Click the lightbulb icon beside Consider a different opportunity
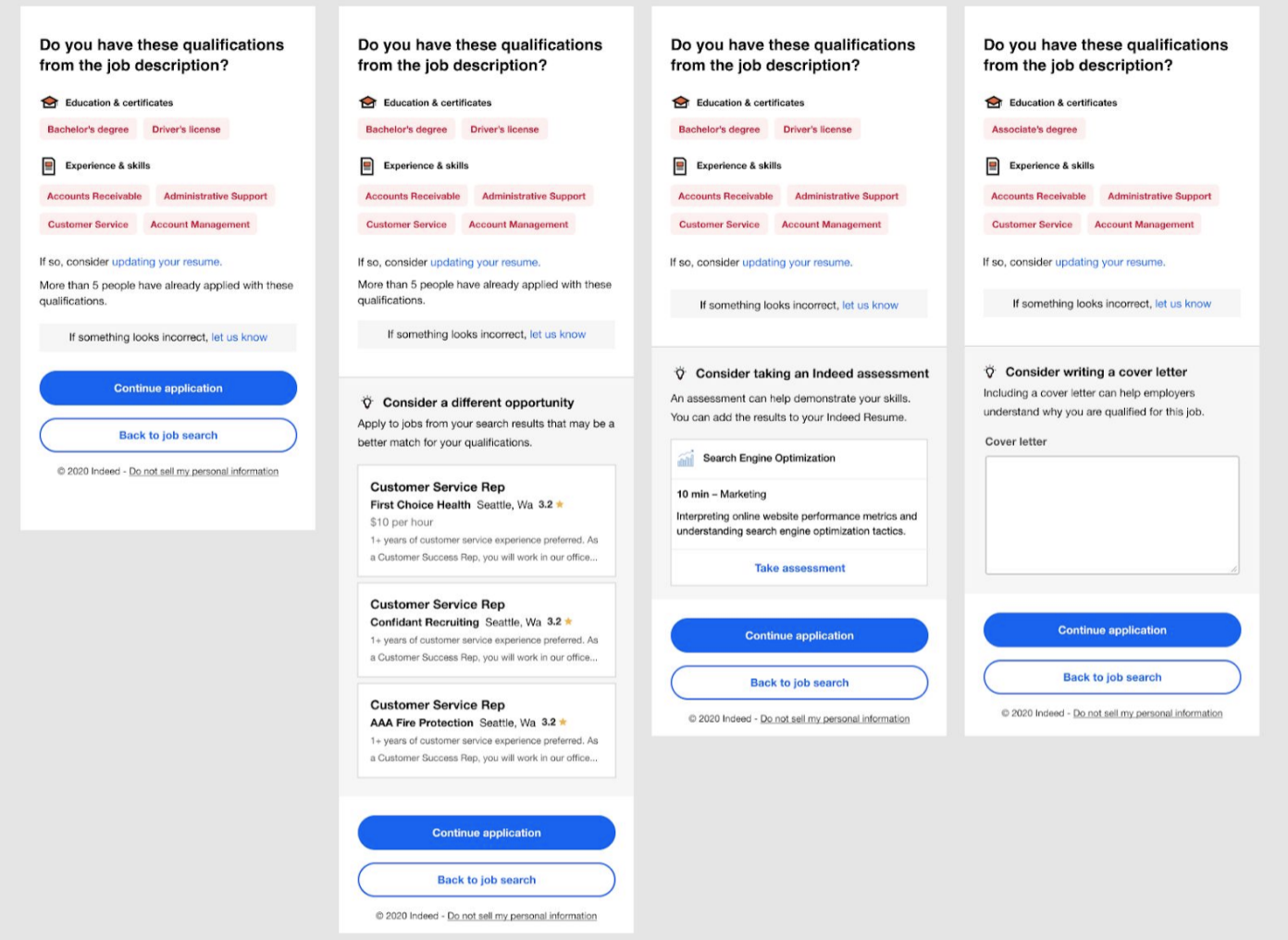 point(367,402)
